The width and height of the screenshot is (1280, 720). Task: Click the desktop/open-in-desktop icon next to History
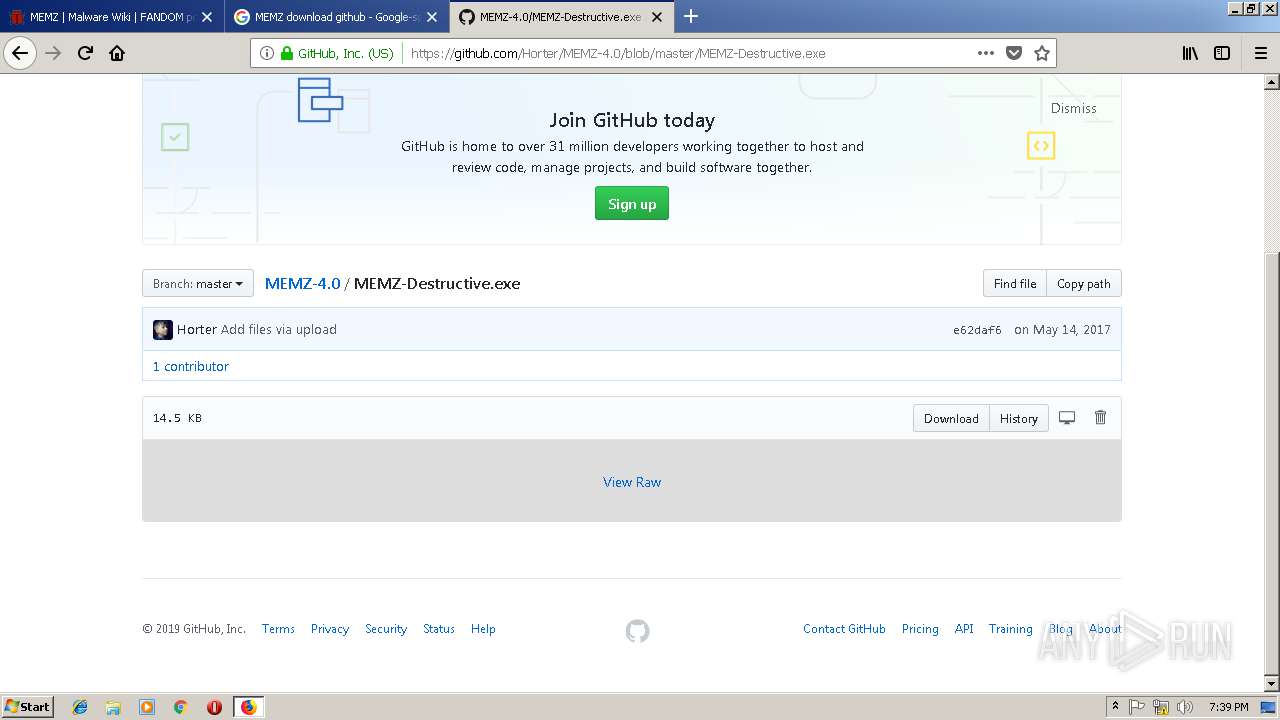click(1067, 418)
